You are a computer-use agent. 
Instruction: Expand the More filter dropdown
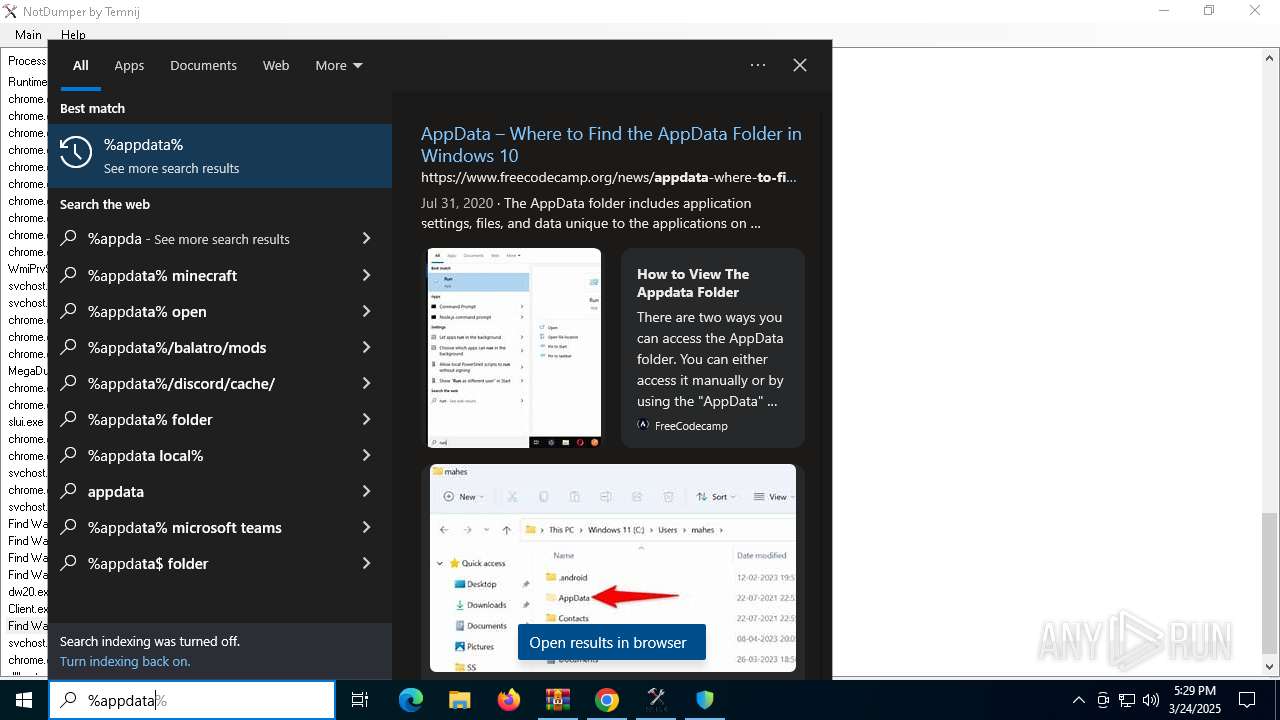coord(339,65)
